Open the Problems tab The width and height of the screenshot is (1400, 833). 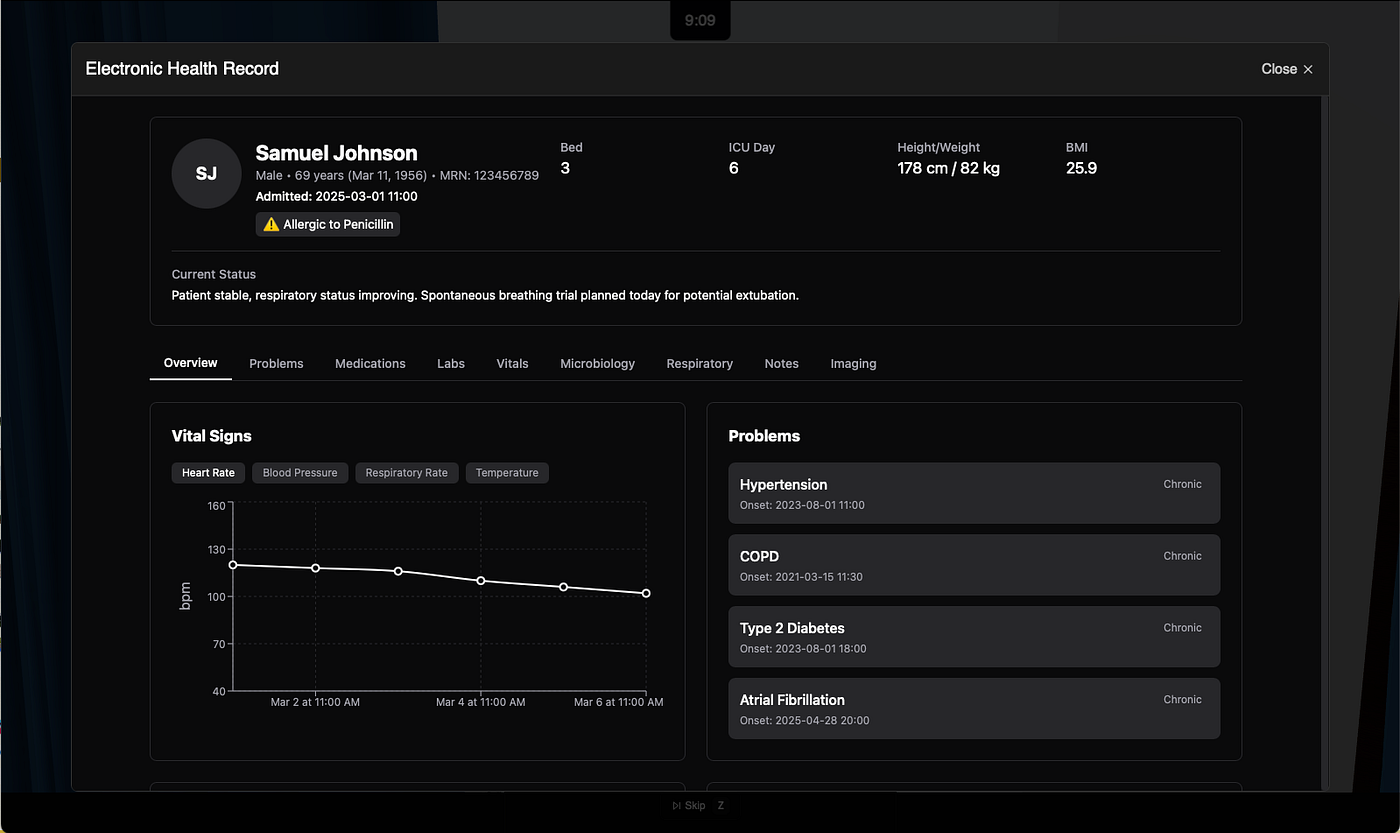click(276, 364)
